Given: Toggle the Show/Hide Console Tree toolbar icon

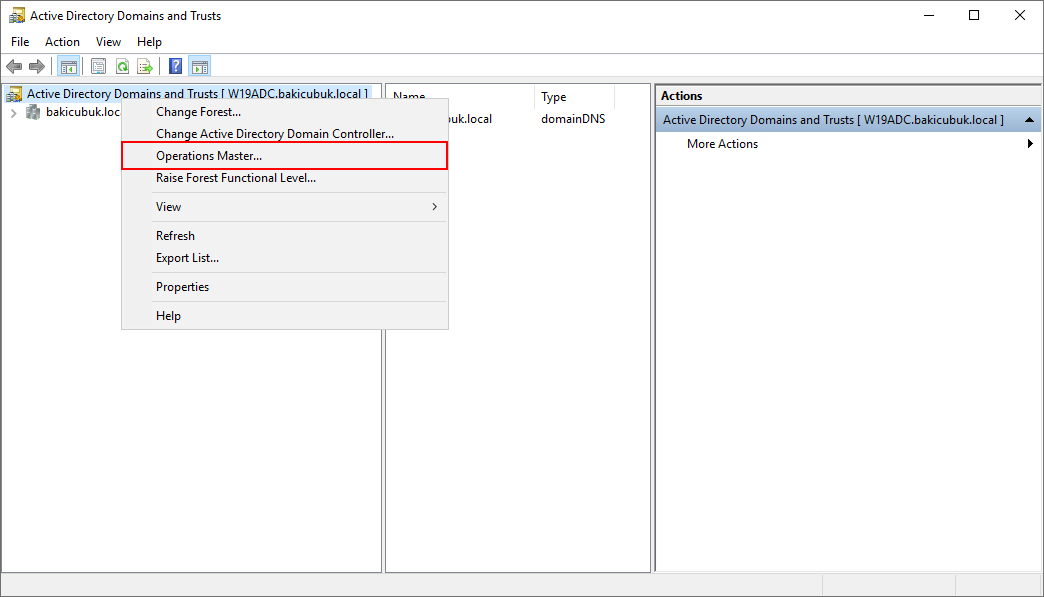Looking at the screenshot, I should pos(69,67).
